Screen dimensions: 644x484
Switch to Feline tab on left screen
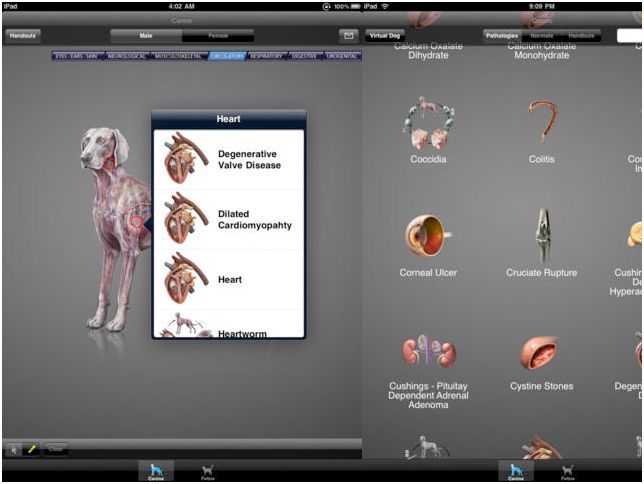pos(208,471)
